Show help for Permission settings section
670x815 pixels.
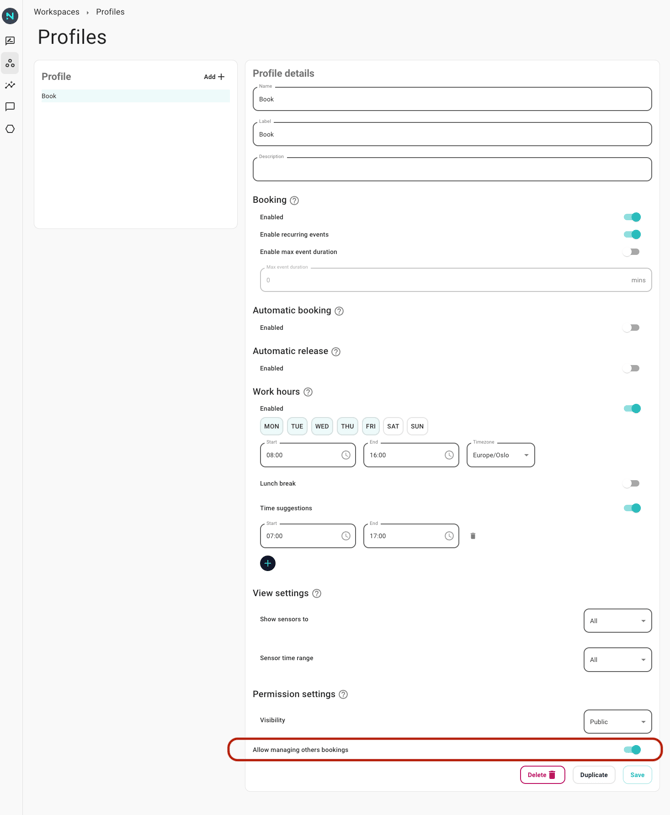(x=343, y=694)
